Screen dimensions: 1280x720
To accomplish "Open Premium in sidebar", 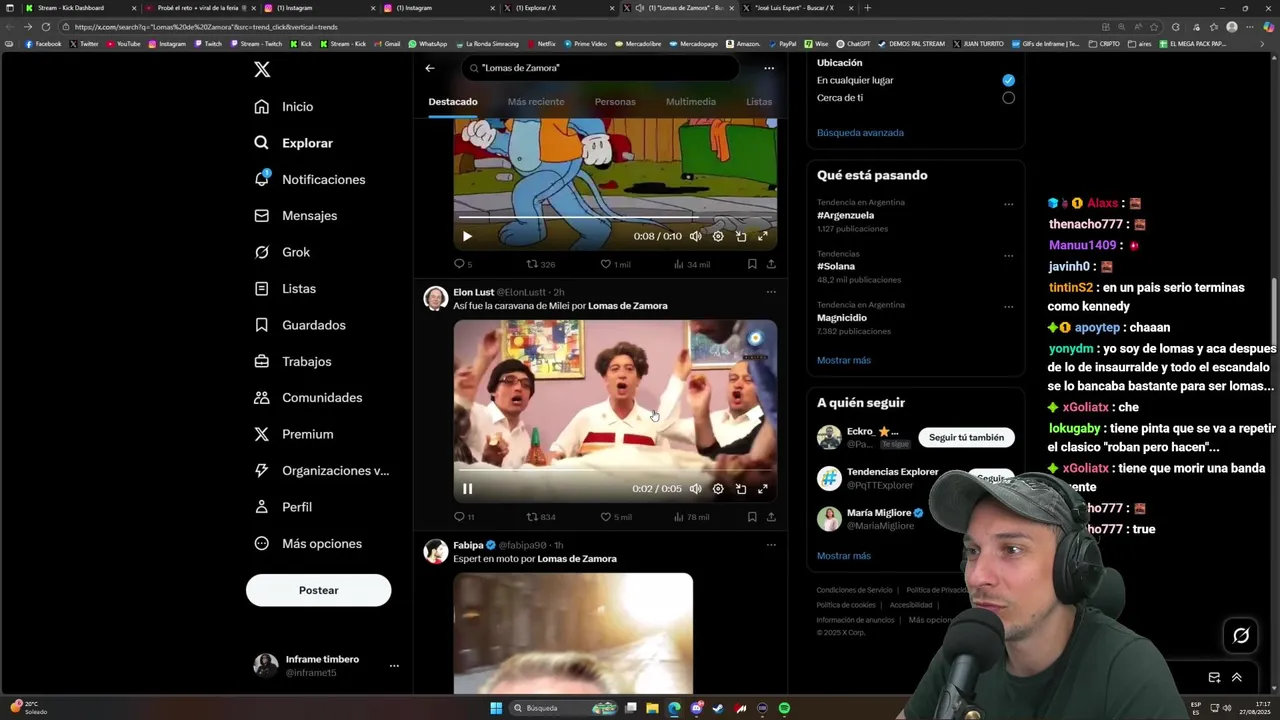I will point(294,434).
